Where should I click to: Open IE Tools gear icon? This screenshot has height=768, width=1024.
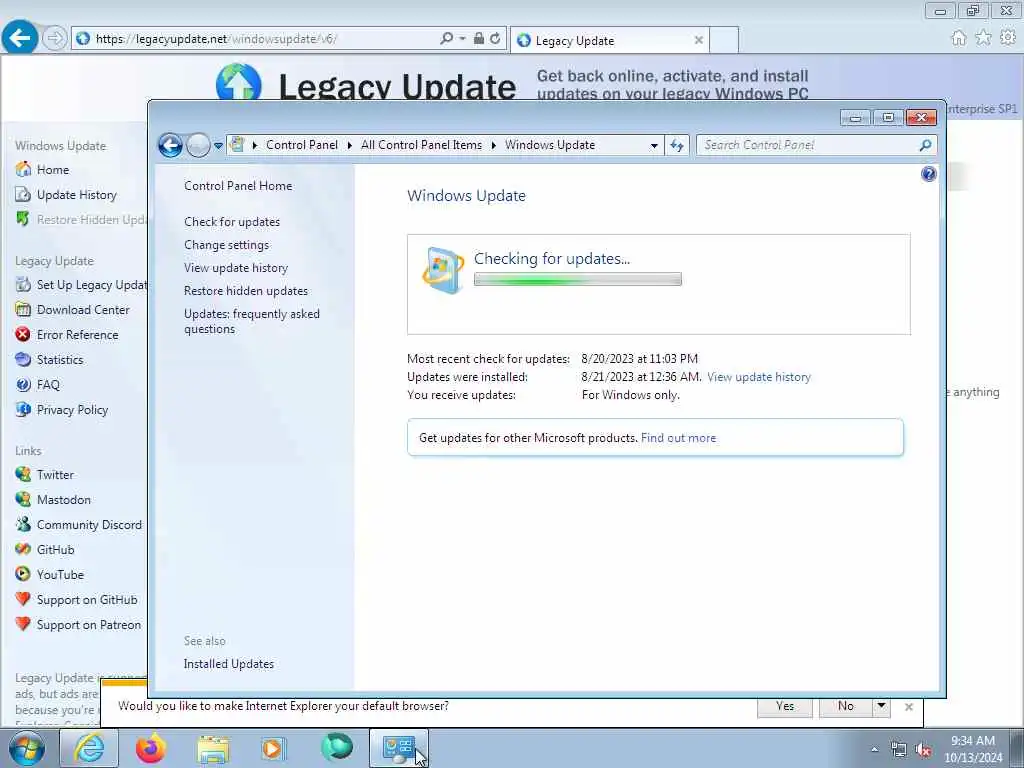[x=1008, y=38]
